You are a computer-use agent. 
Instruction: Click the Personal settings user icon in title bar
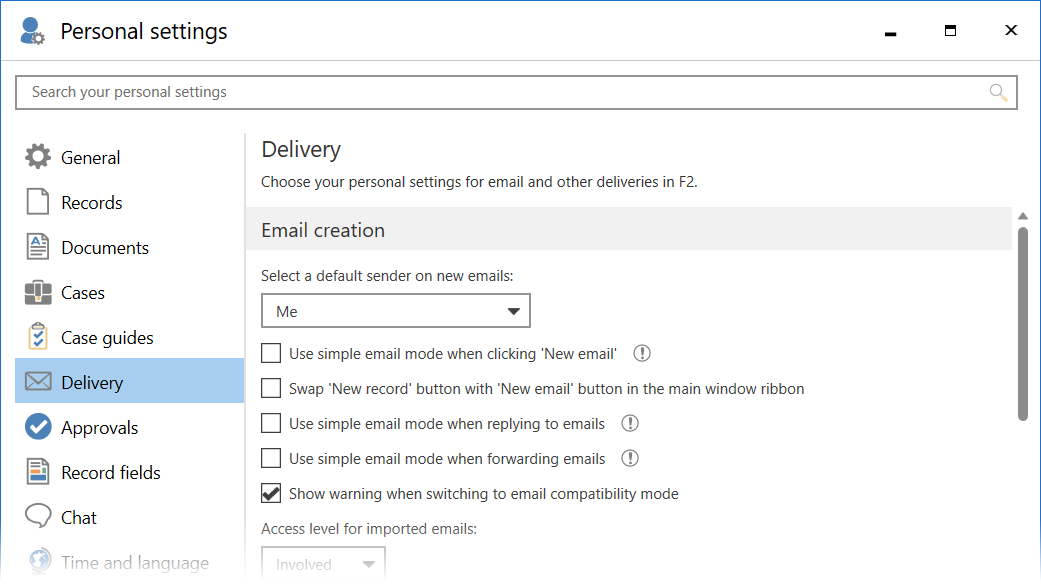coord(32,31)
